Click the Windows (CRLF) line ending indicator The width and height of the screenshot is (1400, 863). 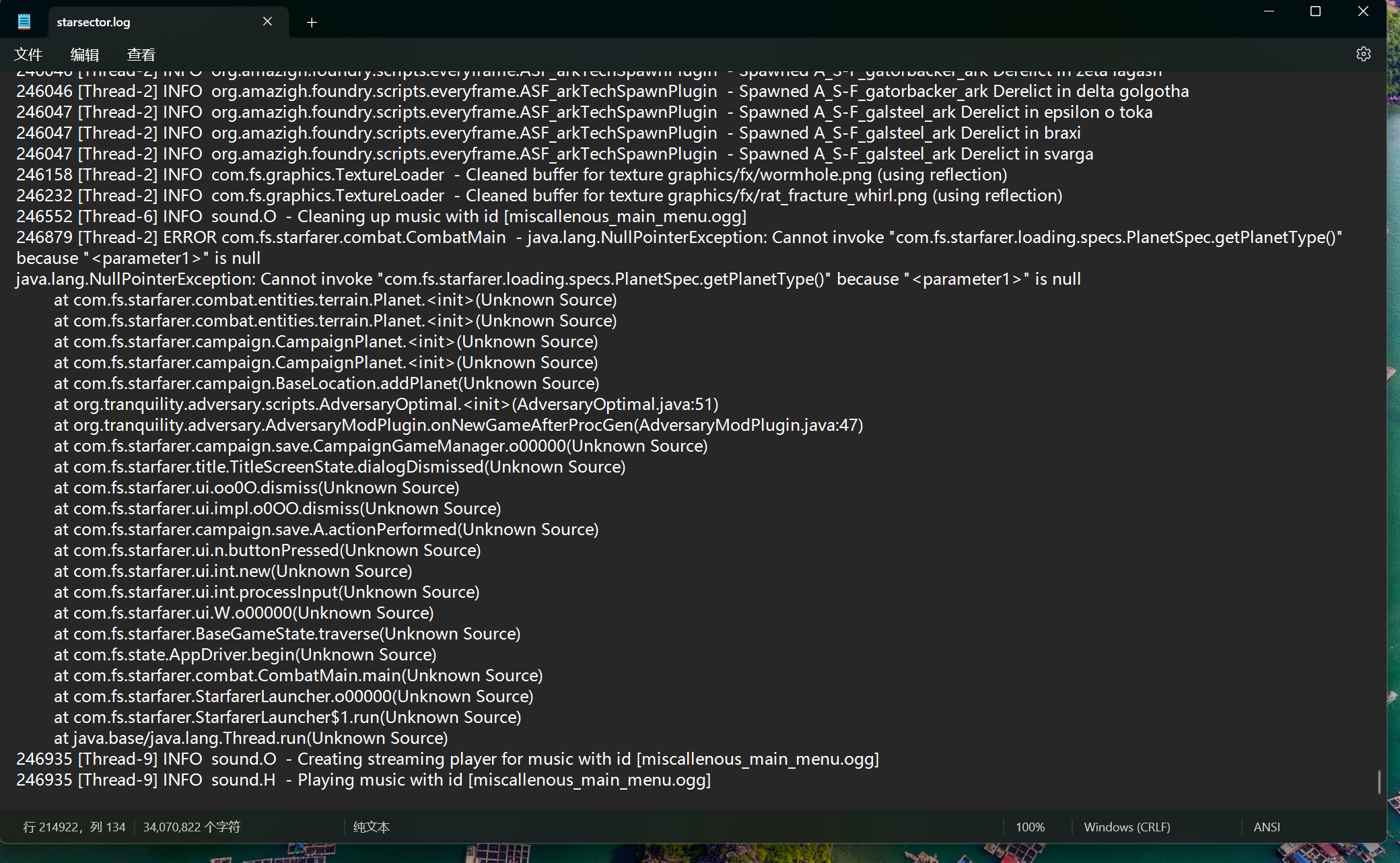click(1127, 827)
